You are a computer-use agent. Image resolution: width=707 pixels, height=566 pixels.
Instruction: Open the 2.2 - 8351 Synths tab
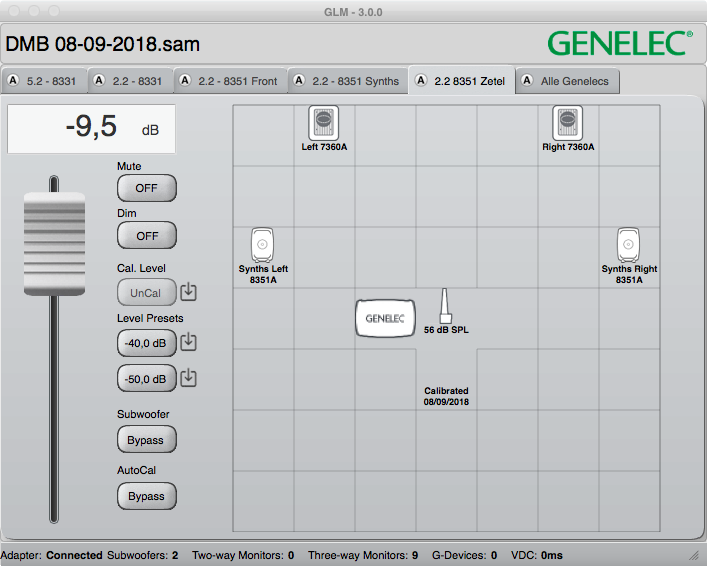click(x=348, y=81)
